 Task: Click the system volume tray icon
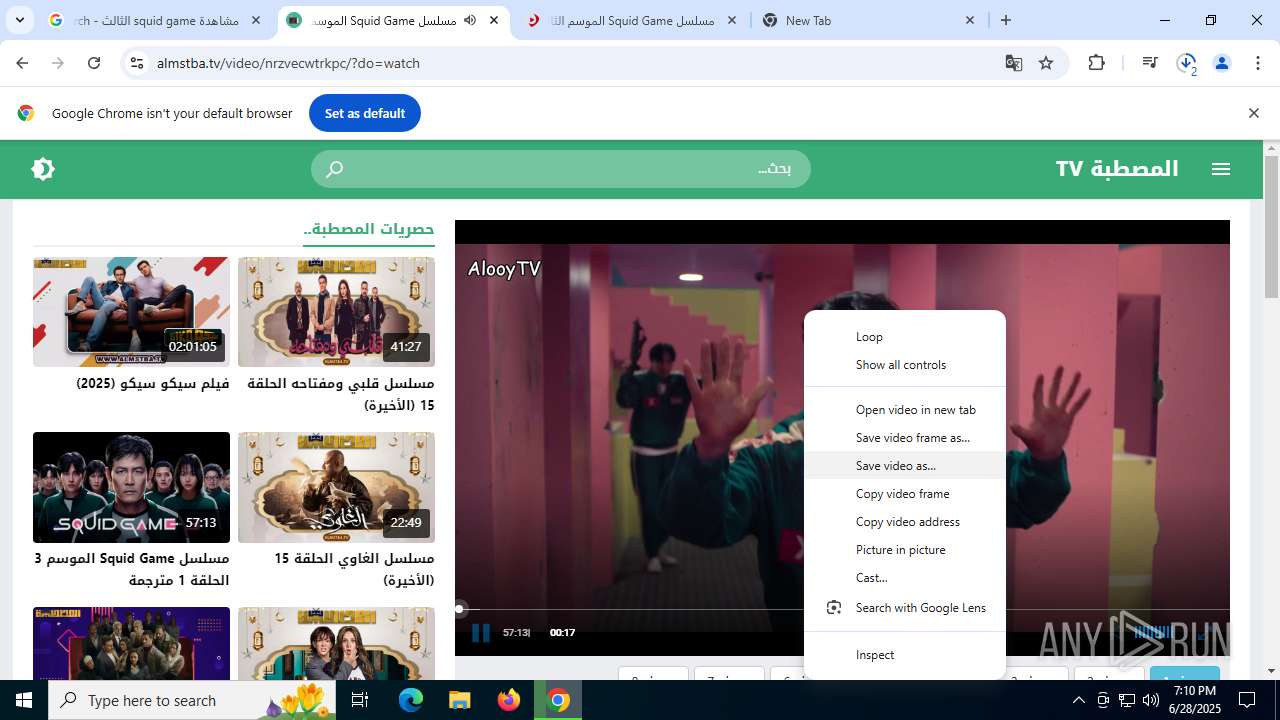[x=1150, y=700]
